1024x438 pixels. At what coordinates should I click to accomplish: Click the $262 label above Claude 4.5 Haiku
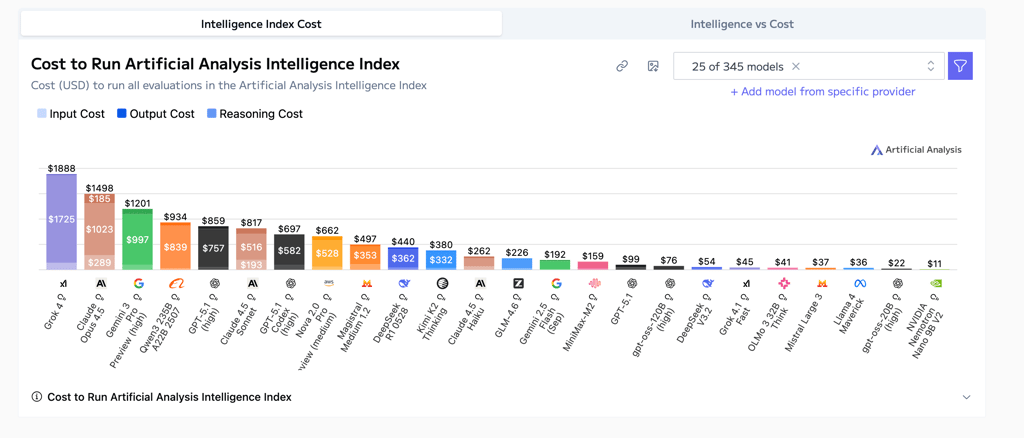pos(479,251)
